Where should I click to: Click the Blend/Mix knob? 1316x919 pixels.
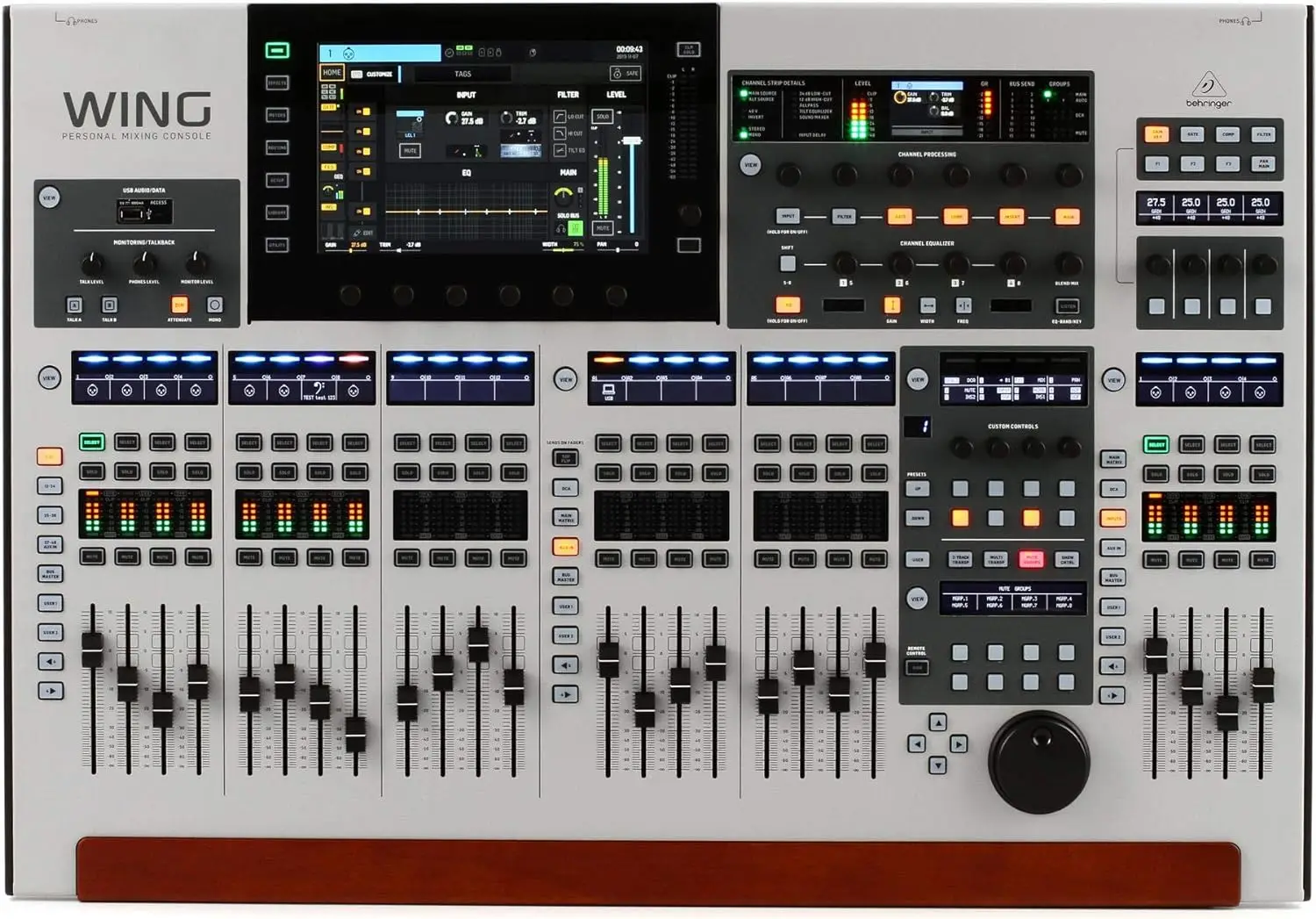1069,263
